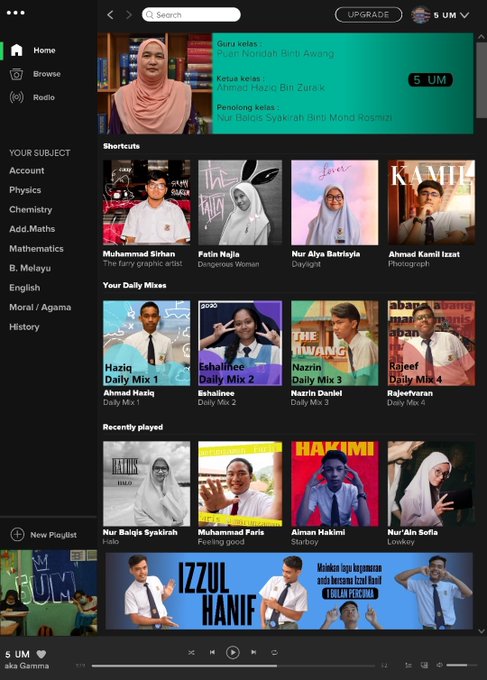Open the three-dots menu at top left
487x680 pixels.
tap(16, 13)
